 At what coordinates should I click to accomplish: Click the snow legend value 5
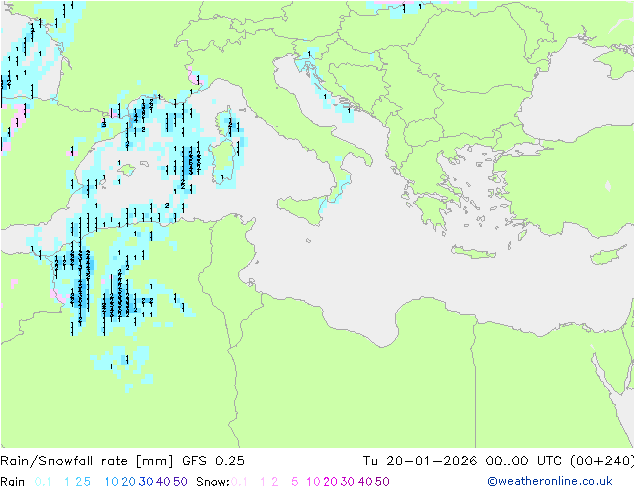pos(295,482)
